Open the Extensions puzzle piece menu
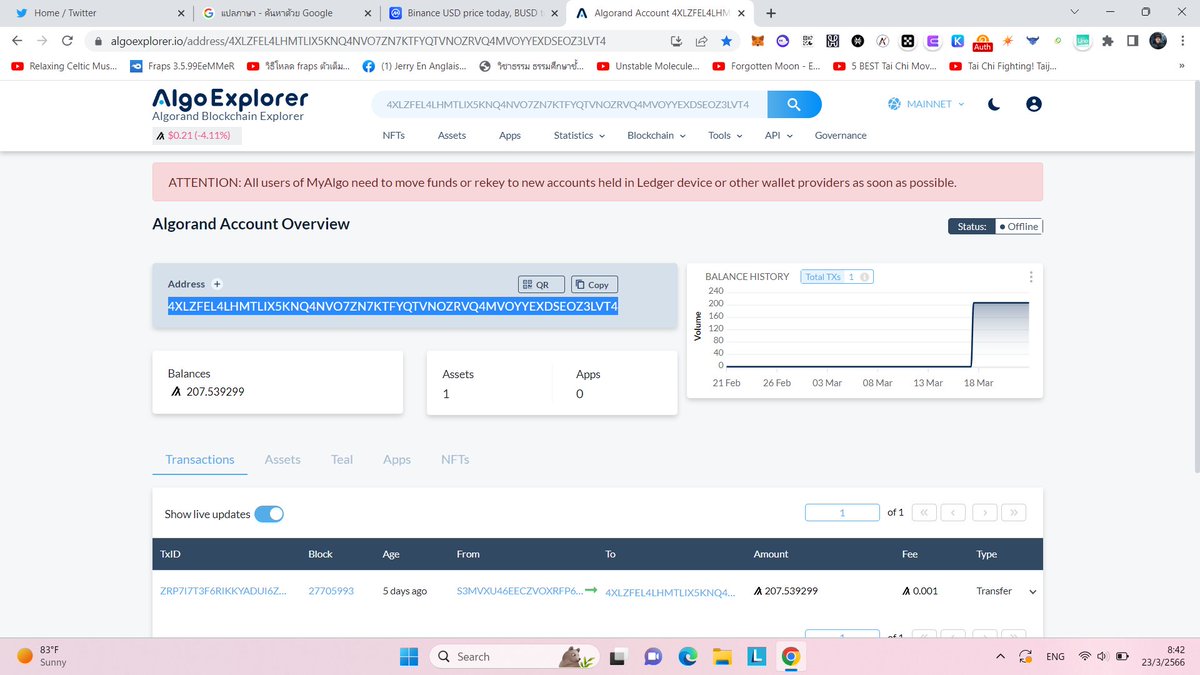 [1107, 41]
